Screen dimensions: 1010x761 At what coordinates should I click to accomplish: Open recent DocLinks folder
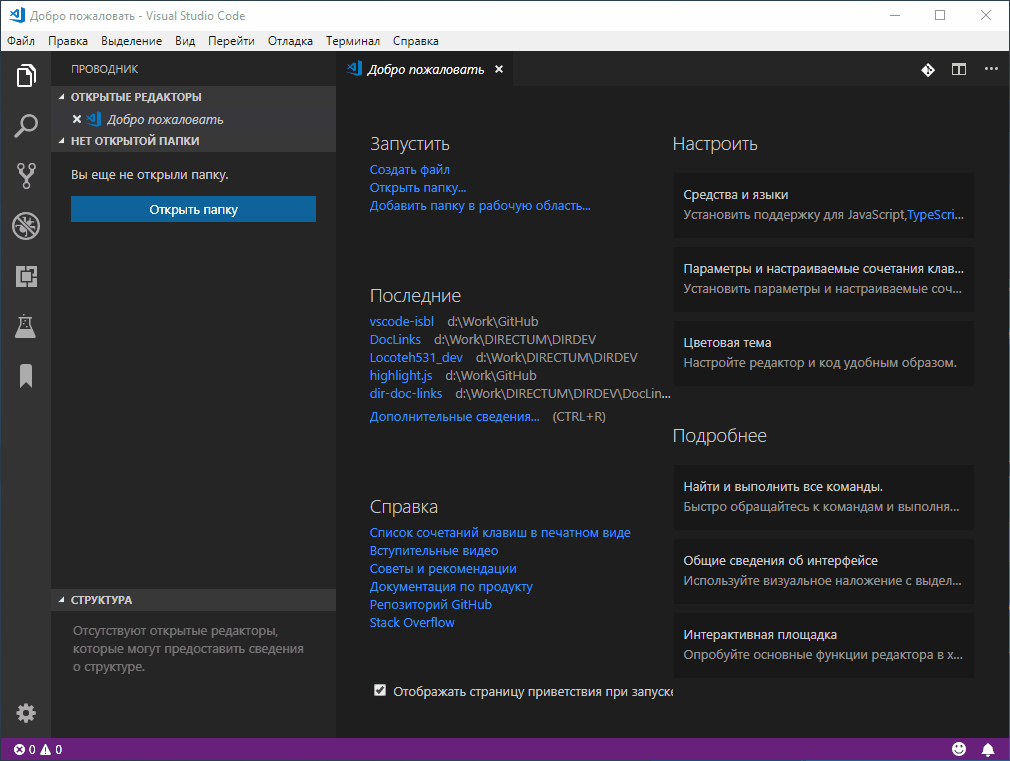coord(395,340)
